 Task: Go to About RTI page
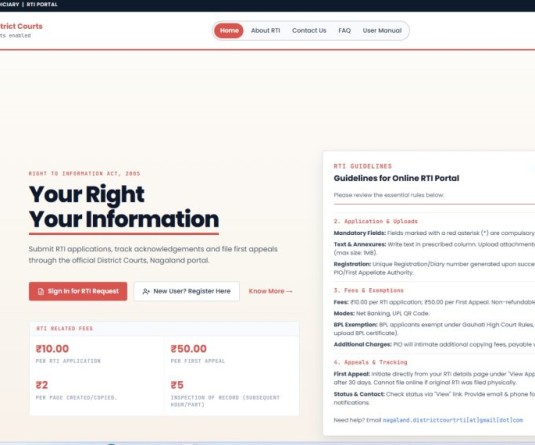265,31
